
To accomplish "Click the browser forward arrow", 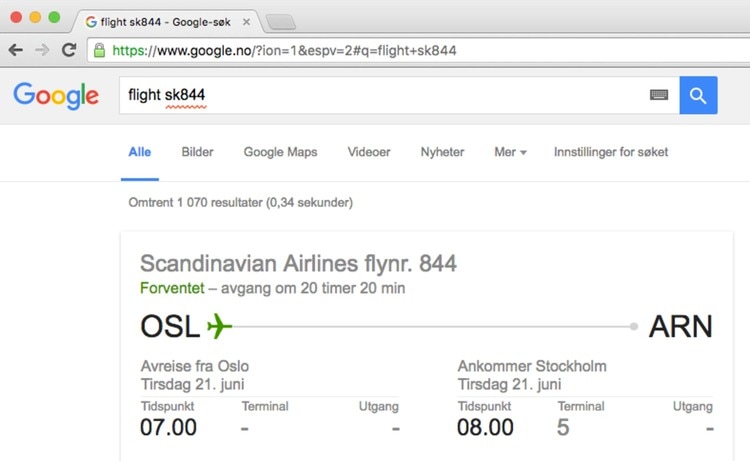I will [42, 49].
